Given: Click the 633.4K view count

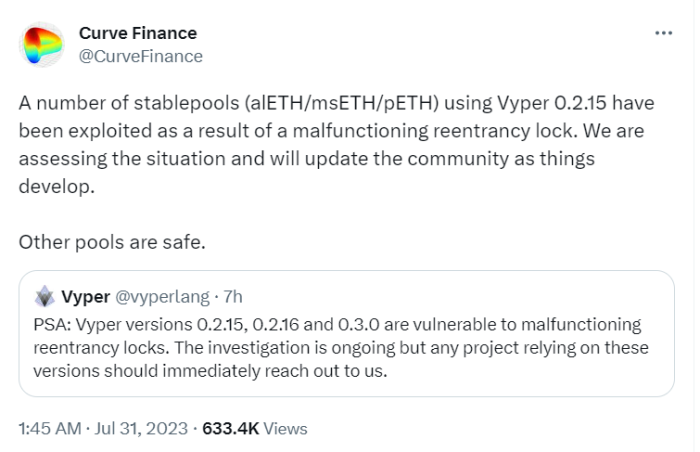Looking at the screenshot, I should pyautogui.click(x=231, y=428).
